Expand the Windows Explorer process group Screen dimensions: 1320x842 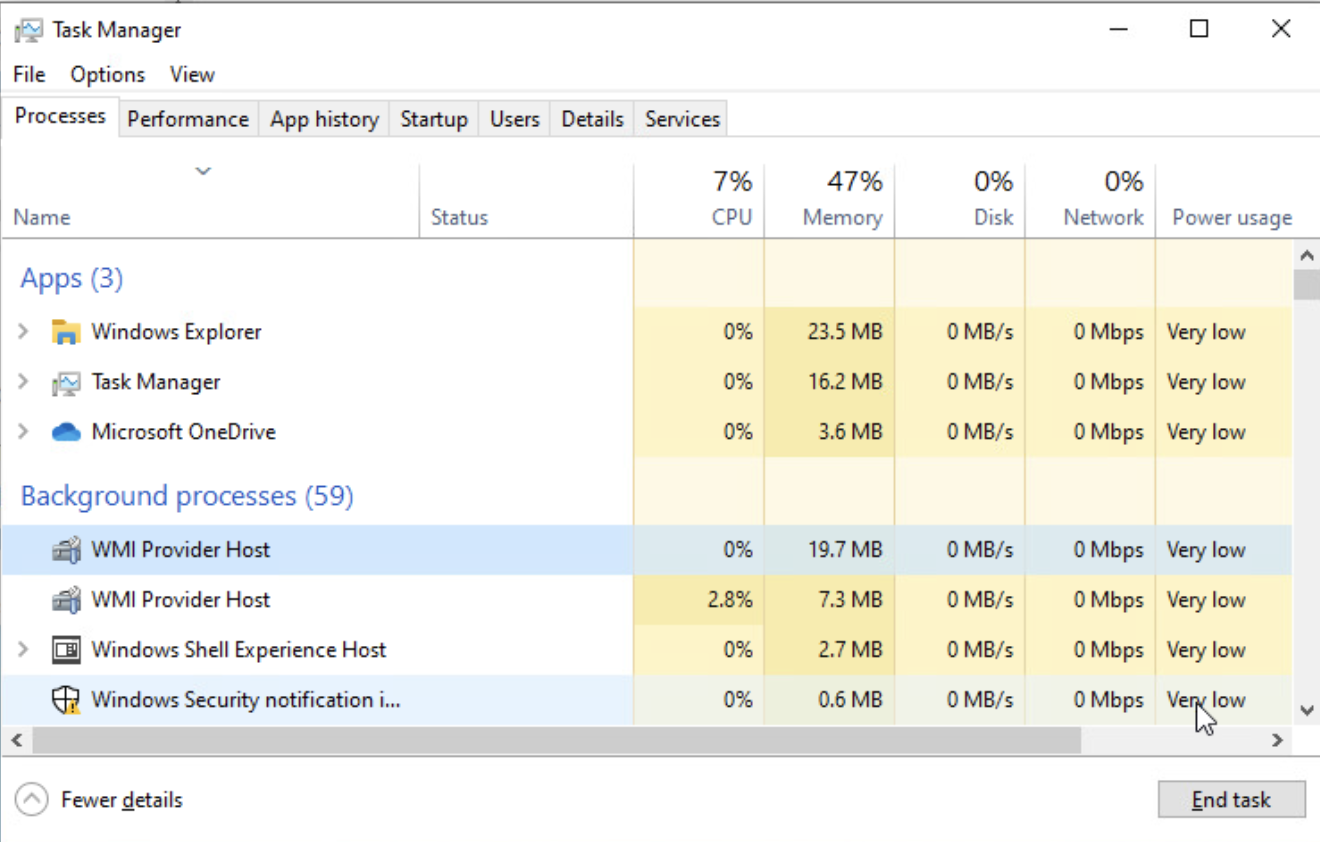tap(24, 331)
